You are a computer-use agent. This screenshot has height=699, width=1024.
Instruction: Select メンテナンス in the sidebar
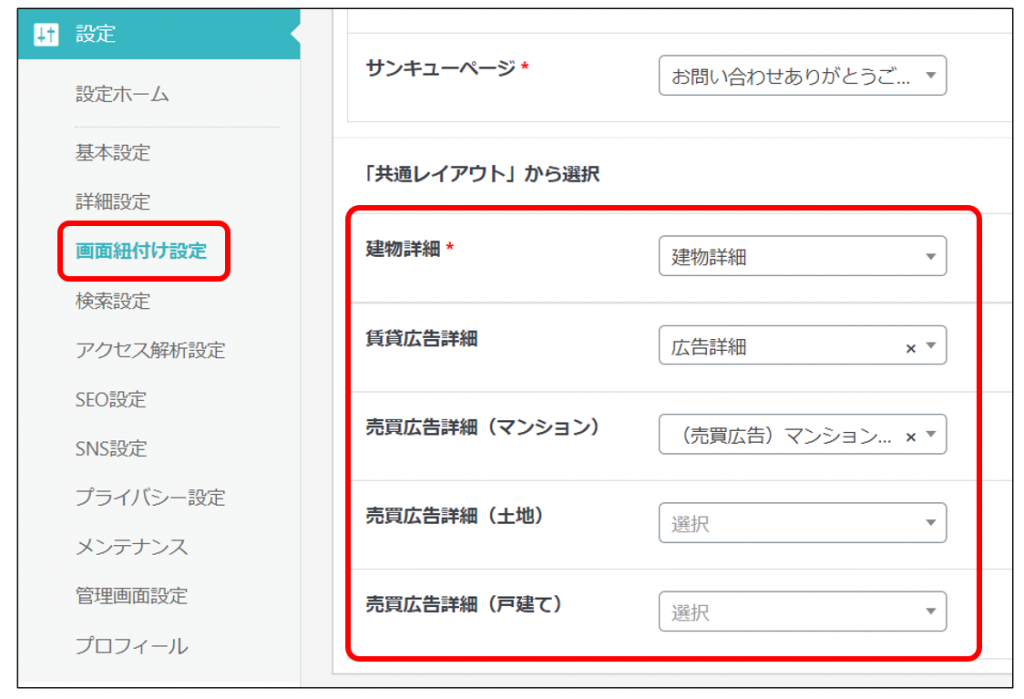[131, 547]
